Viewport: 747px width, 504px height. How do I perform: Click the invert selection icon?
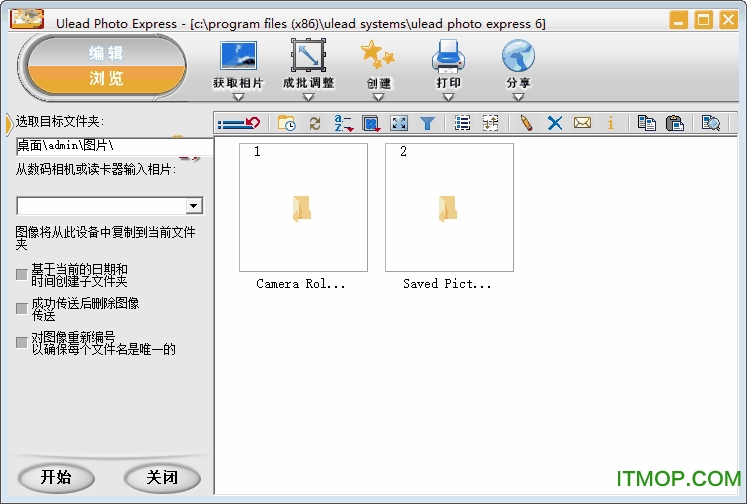tap(490, 123)
